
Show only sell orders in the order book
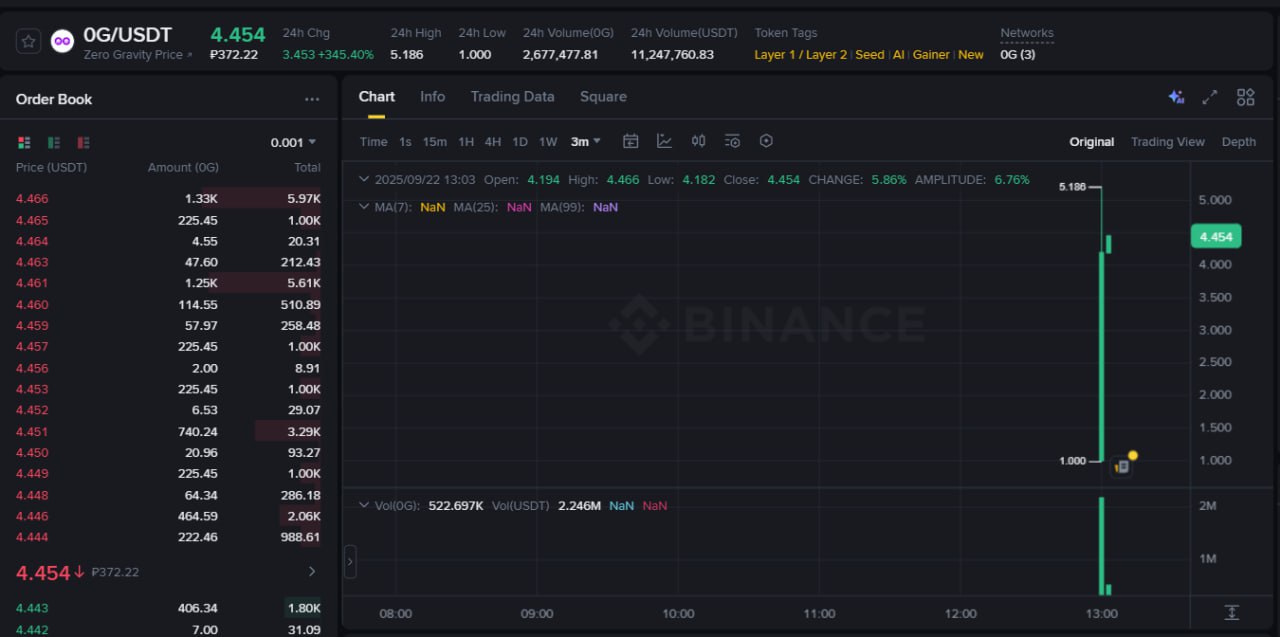click(x=83, y=142)
